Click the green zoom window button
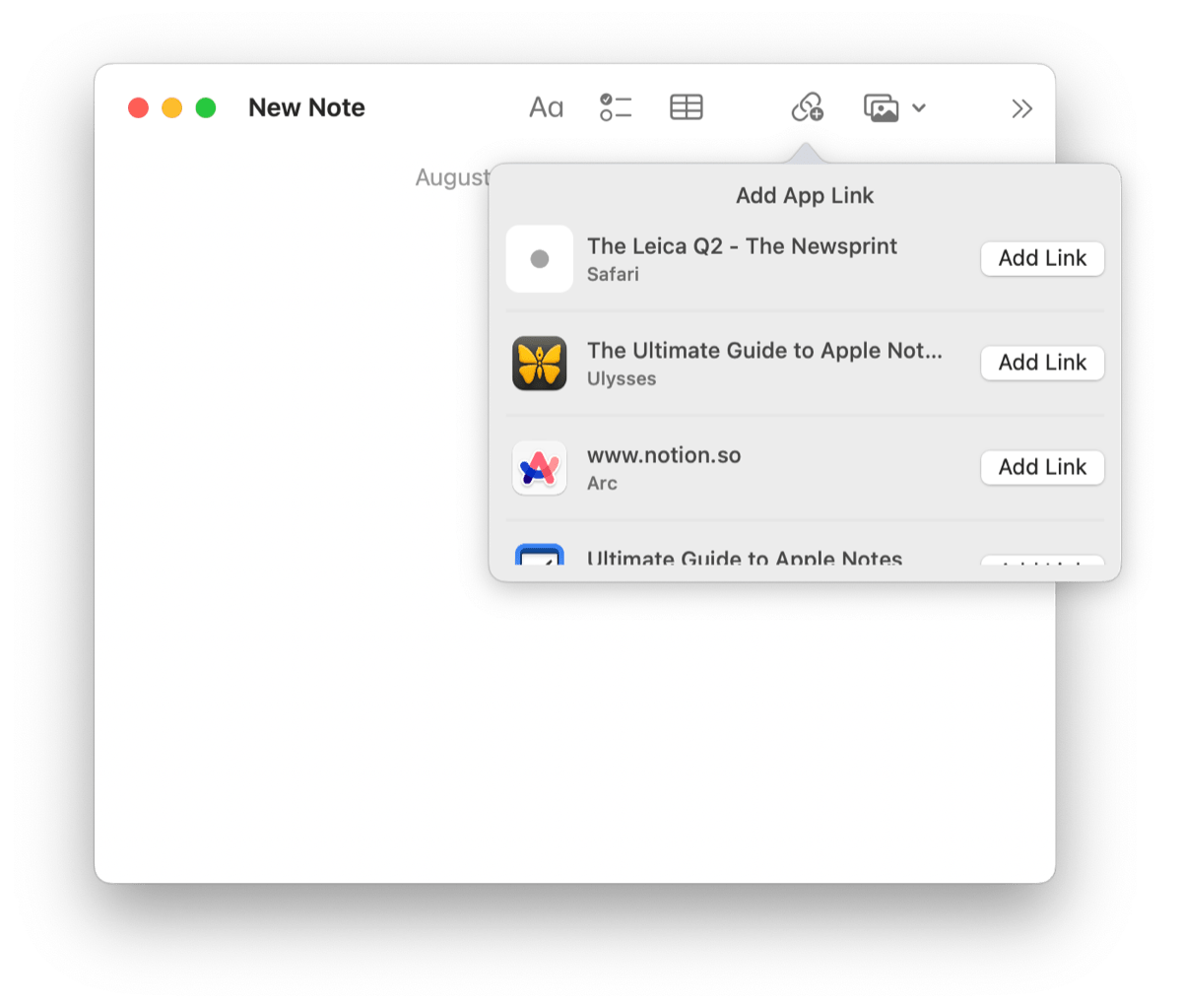 [205, 106]
